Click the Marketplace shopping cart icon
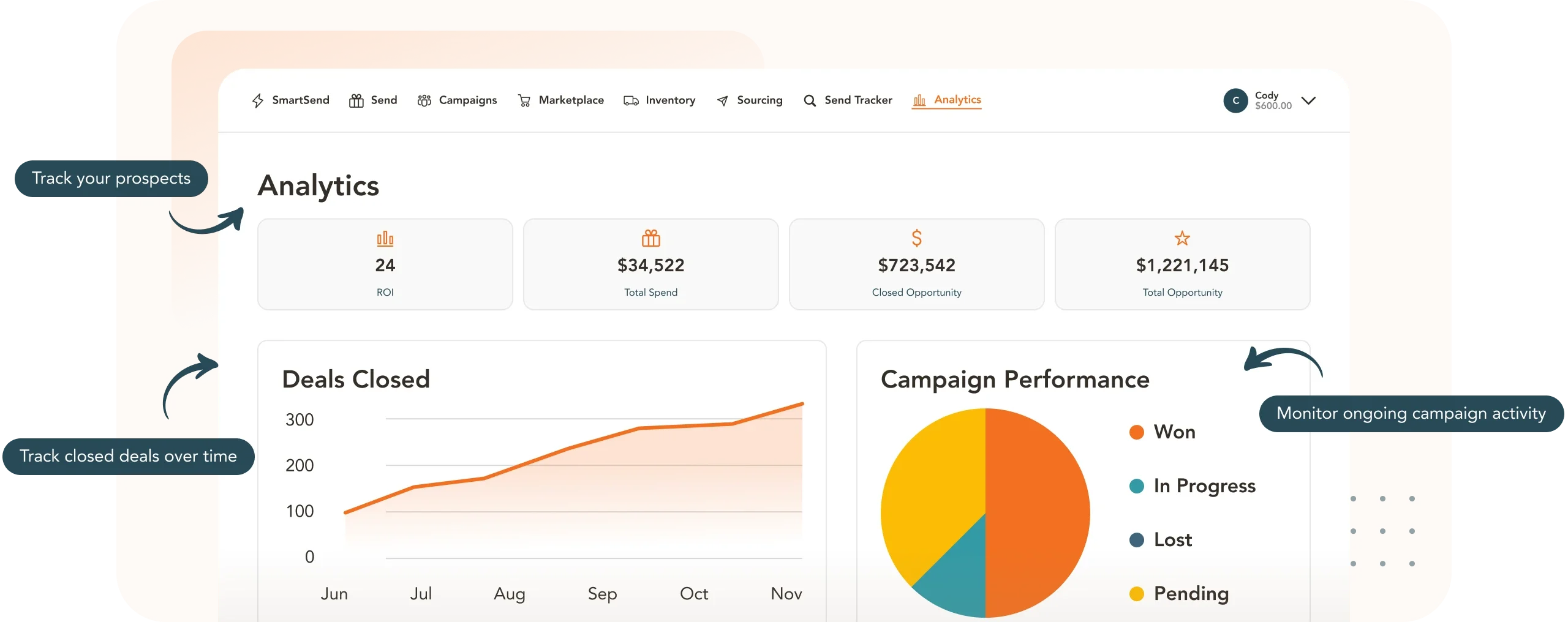Screen dimensions: 1568x622 point(524,100)
